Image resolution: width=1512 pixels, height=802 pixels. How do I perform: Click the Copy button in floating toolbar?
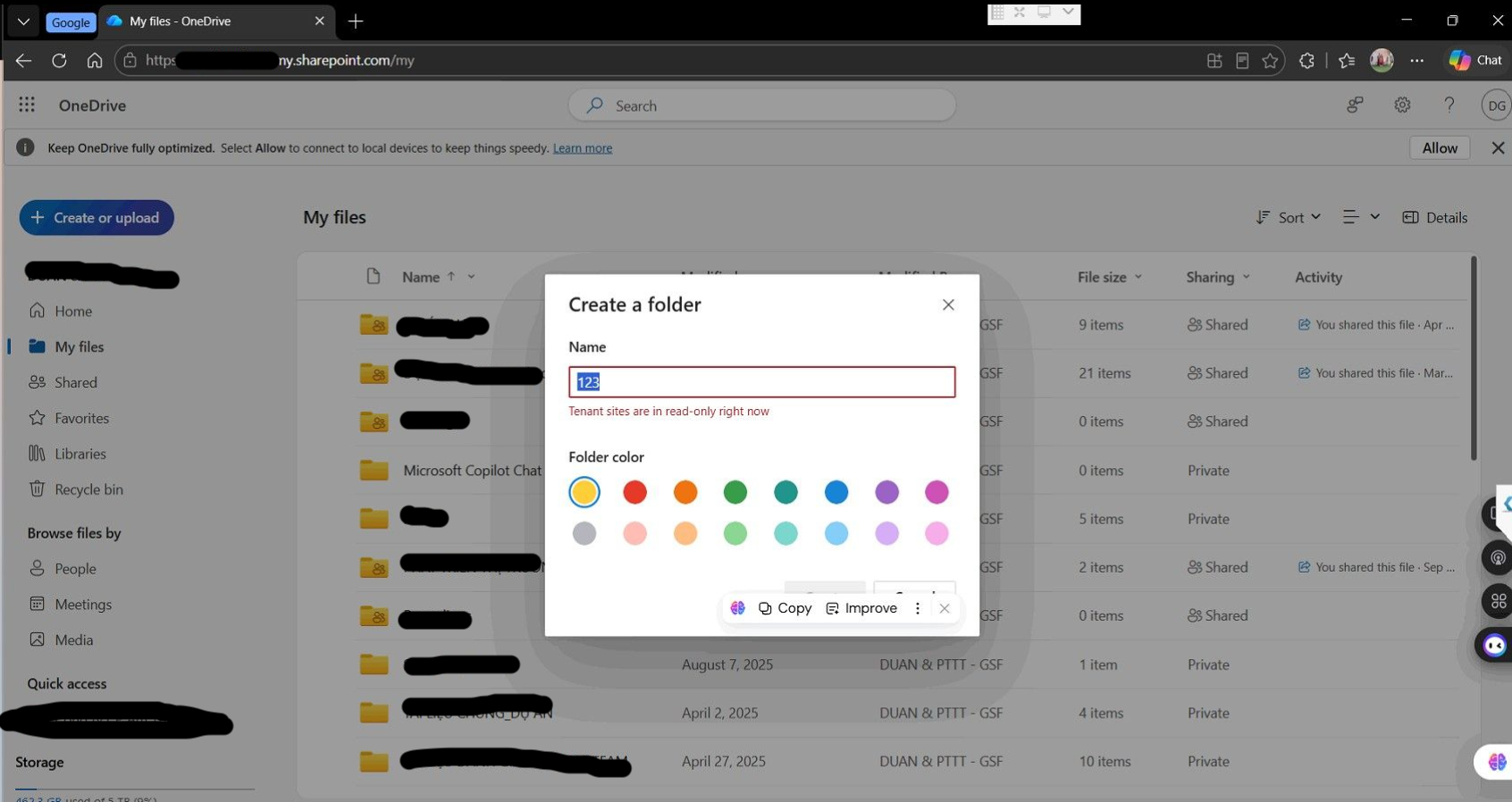click(x=785, y=608)
